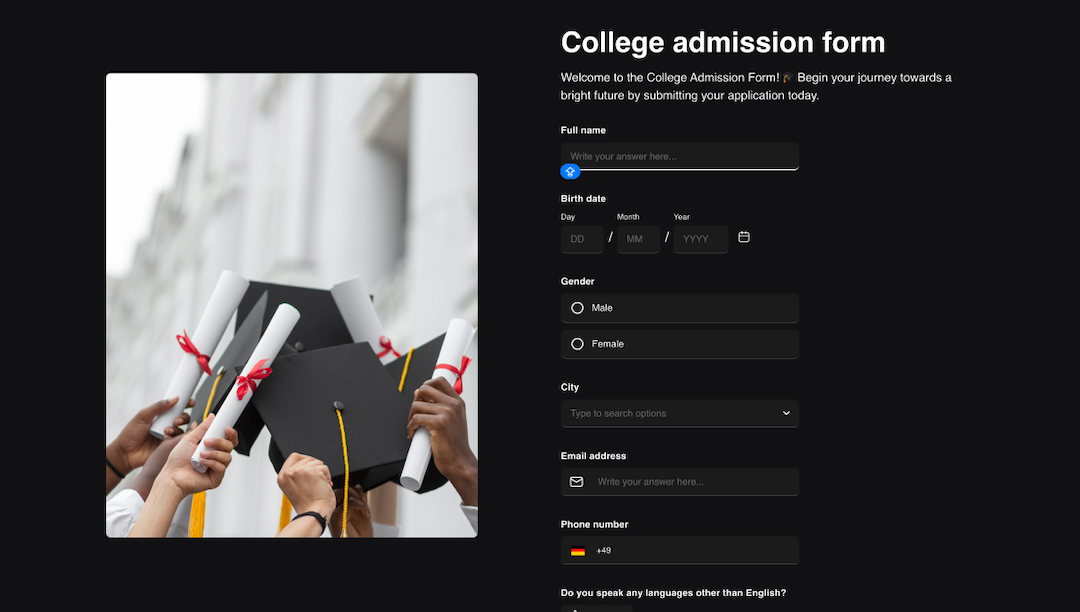Click the German flag in phone field
1080x612 pixels.
pyautogui.click(x=578, y=549)
